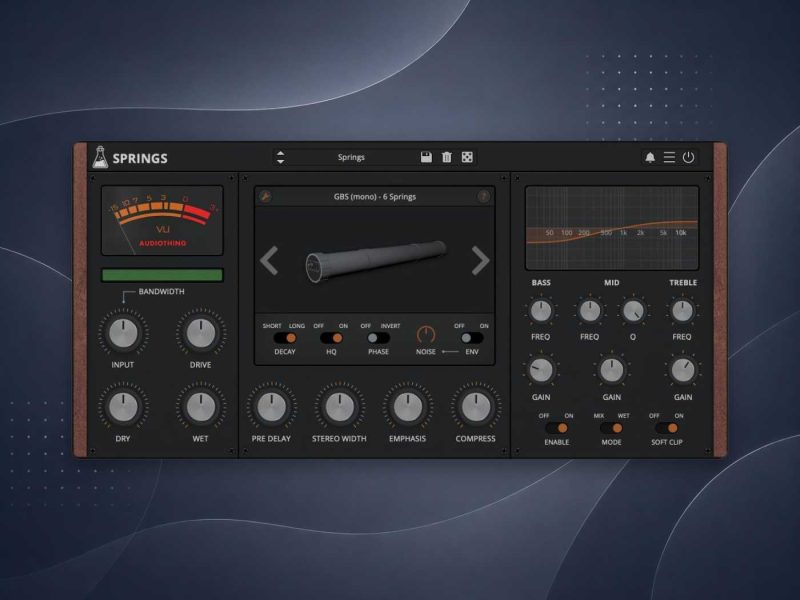Delete preset with trash icon
This screenshot has width=800, height=600.
(446, 157)
